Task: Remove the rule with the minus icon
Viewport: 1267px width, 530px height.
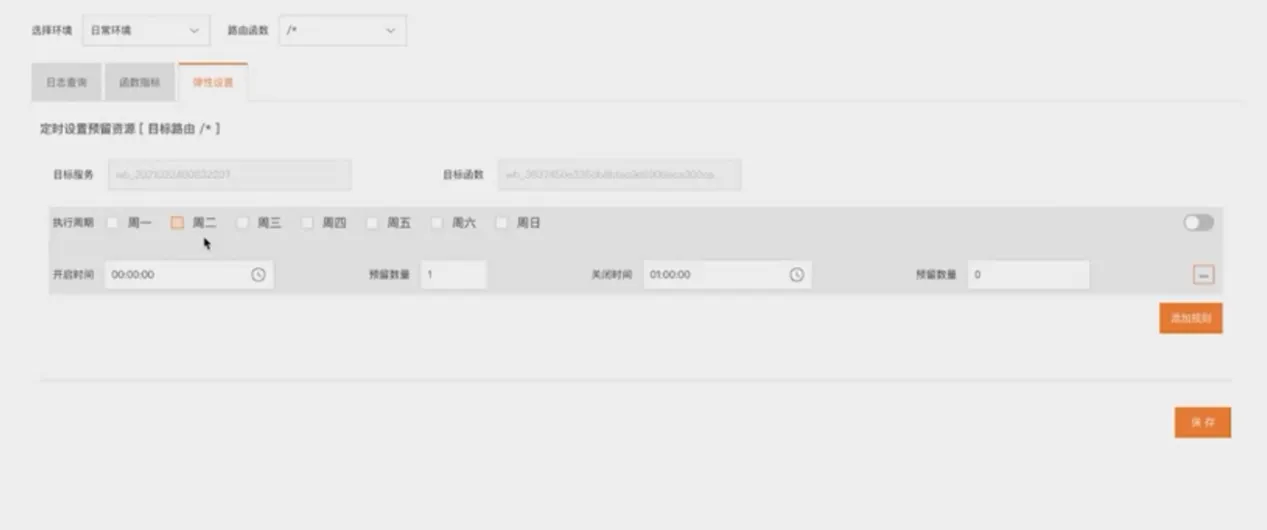Action: [x=1204, y=275]
